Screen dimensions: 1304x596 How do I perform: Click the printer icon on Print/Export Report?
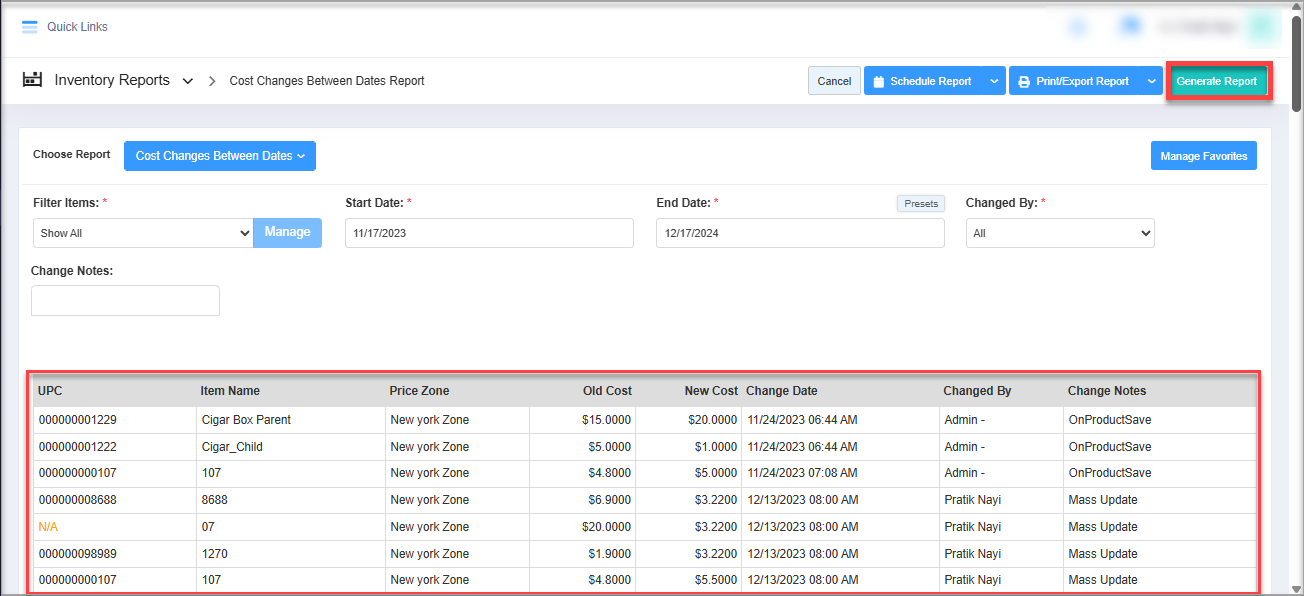1023,82
